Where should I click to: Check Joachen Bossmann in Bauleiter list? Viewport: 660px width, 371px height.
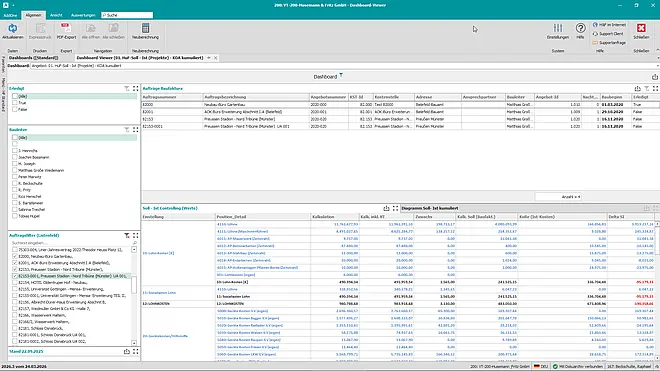click(15, 157)
